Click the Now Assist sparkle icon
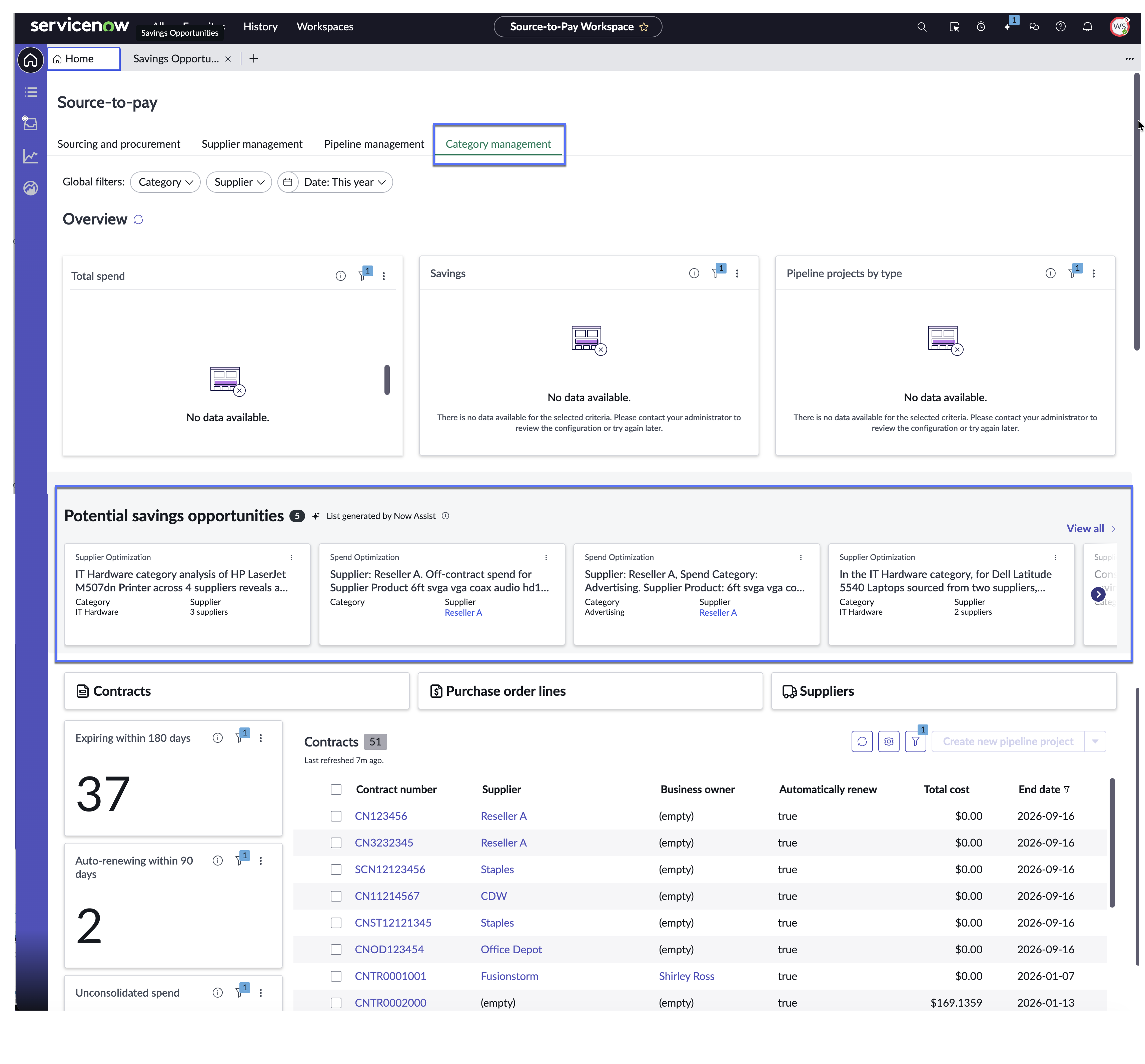Image resolution: width=1145 pixels, height=1064 pixels. click(1007, 27)
